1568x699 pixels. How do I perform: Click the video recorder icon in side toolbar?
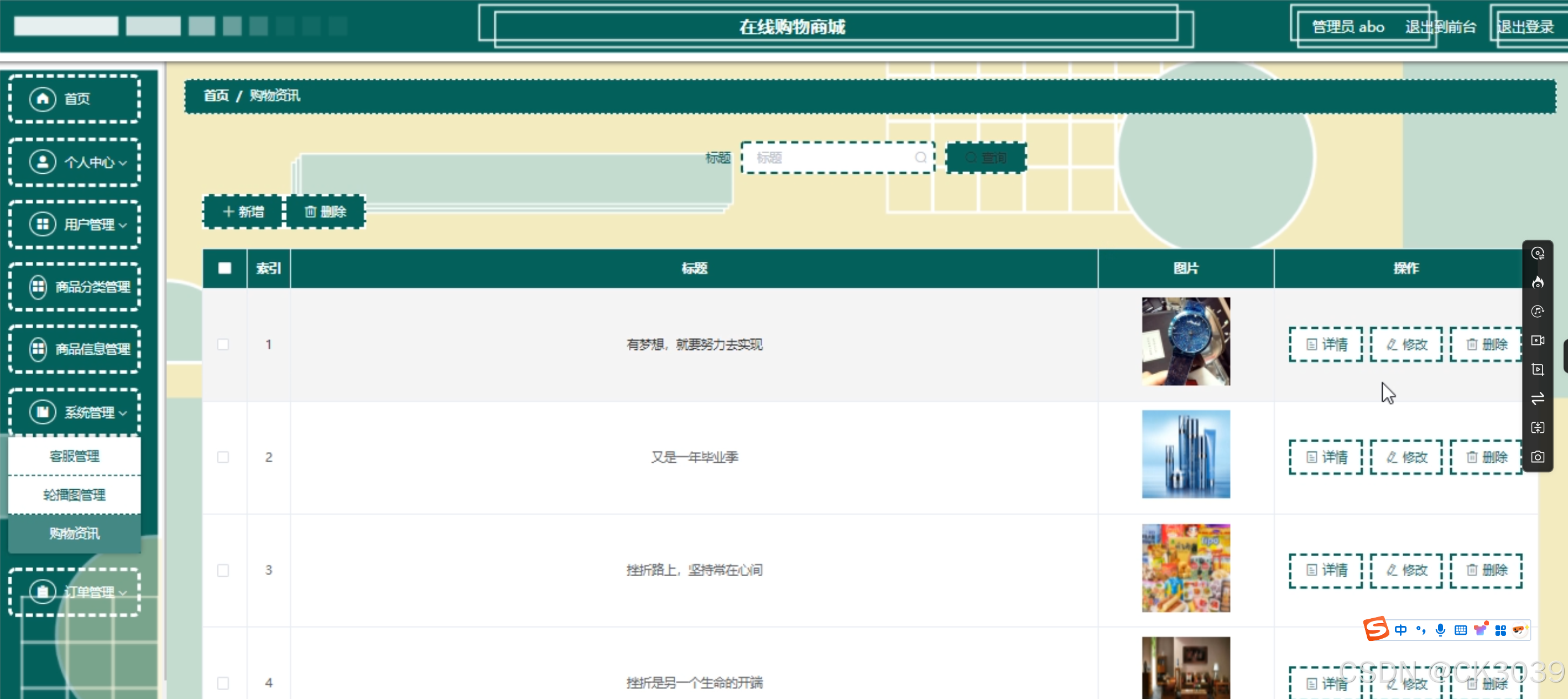click(1538, 340)
